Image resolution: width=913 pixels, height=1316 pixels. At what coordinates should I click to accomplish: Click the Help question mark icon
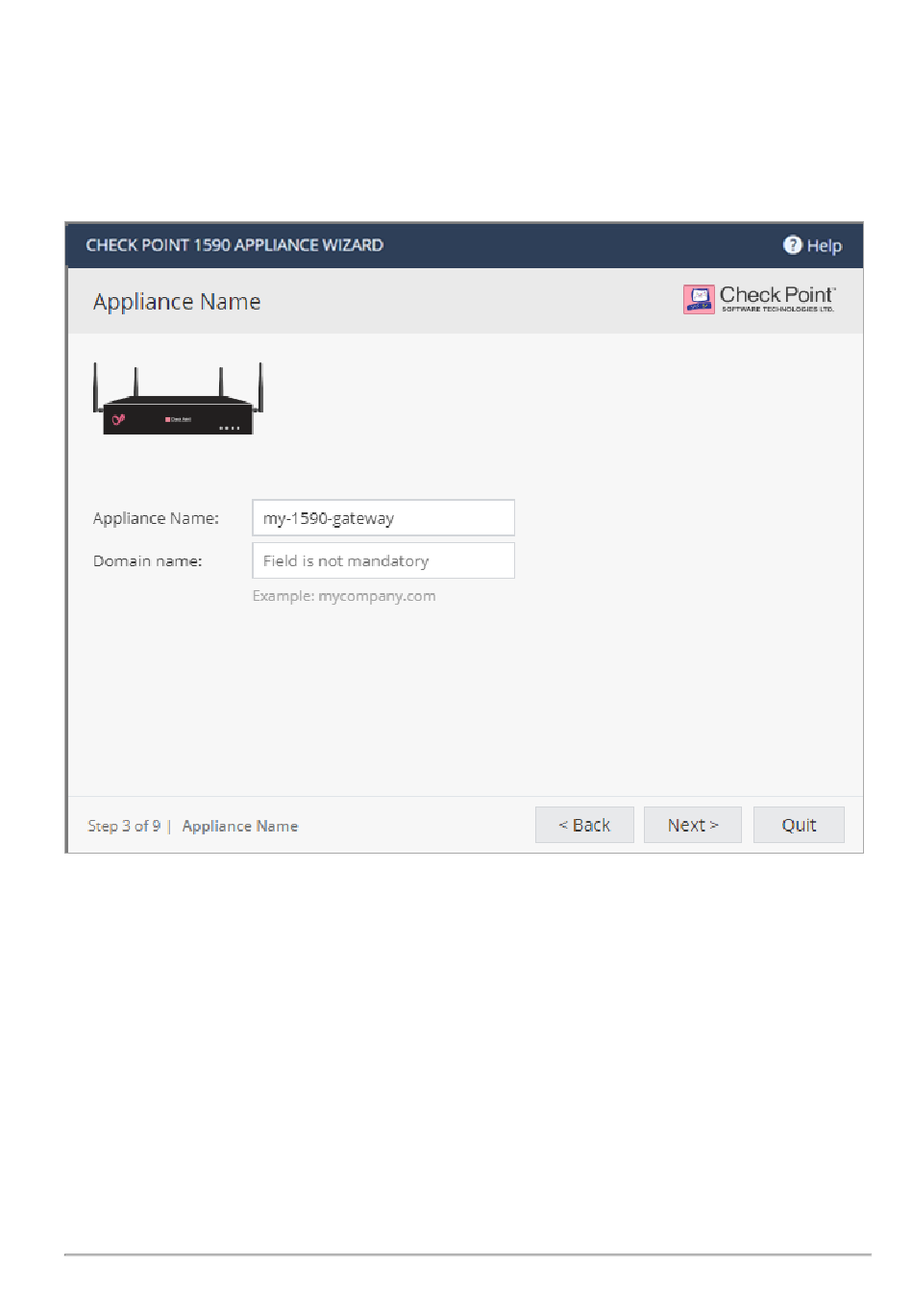click(792, 245)
